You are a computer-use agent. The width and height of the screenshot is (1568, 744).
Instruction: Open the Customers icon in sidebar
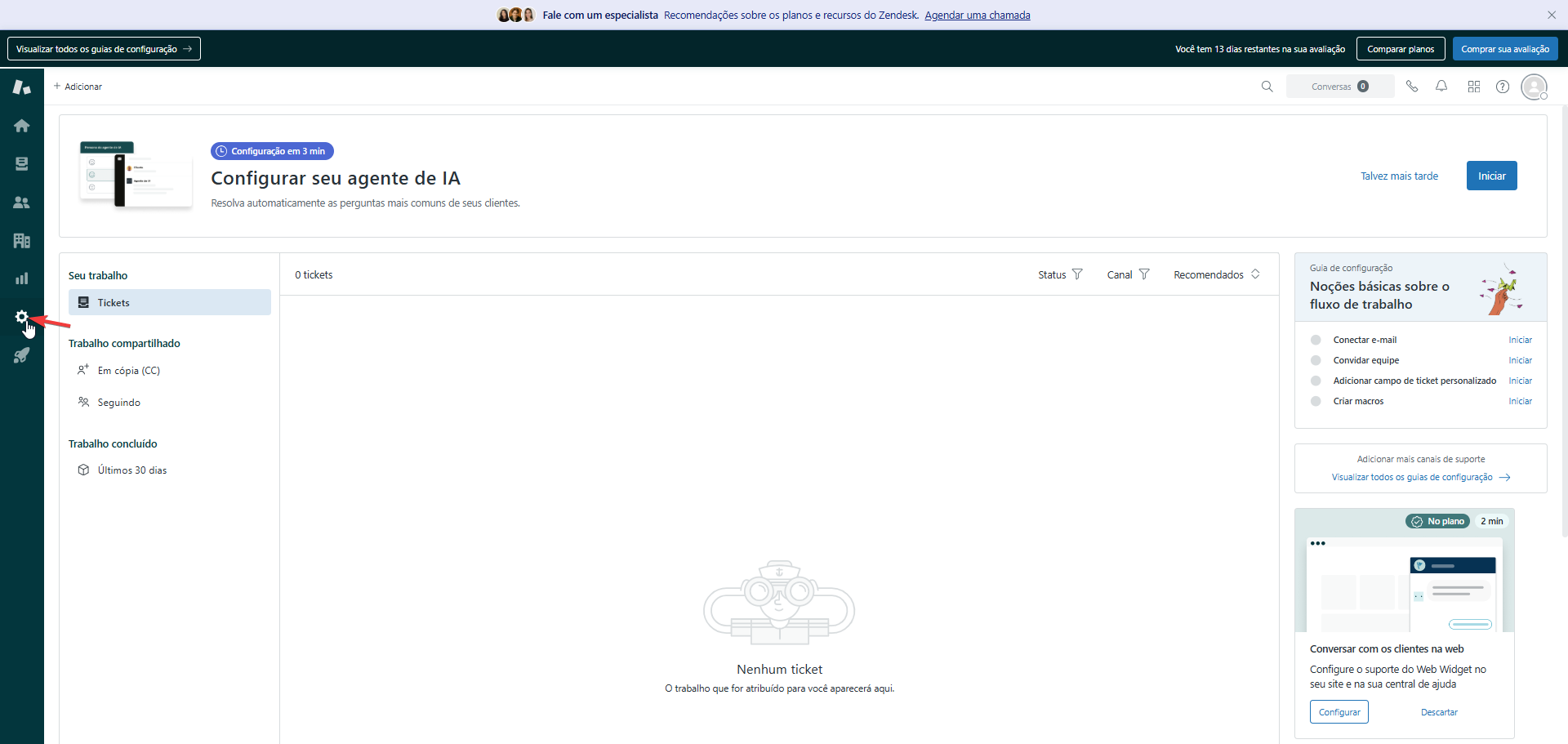[22, 203]
